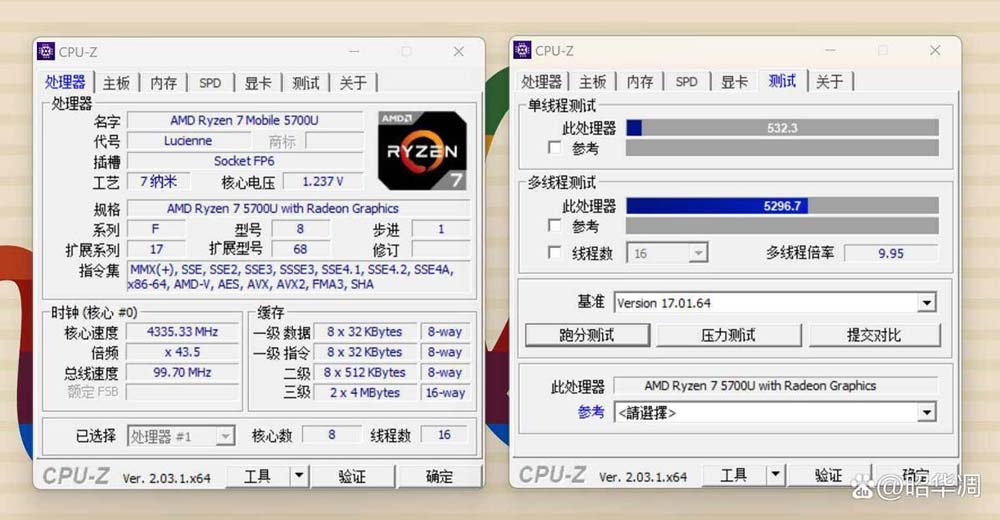The height and width of the screenshot is (520, 1000).
Task: Click the 核心速度 field showing 4335.33 MHz
Action: click(x=181, y=332)
